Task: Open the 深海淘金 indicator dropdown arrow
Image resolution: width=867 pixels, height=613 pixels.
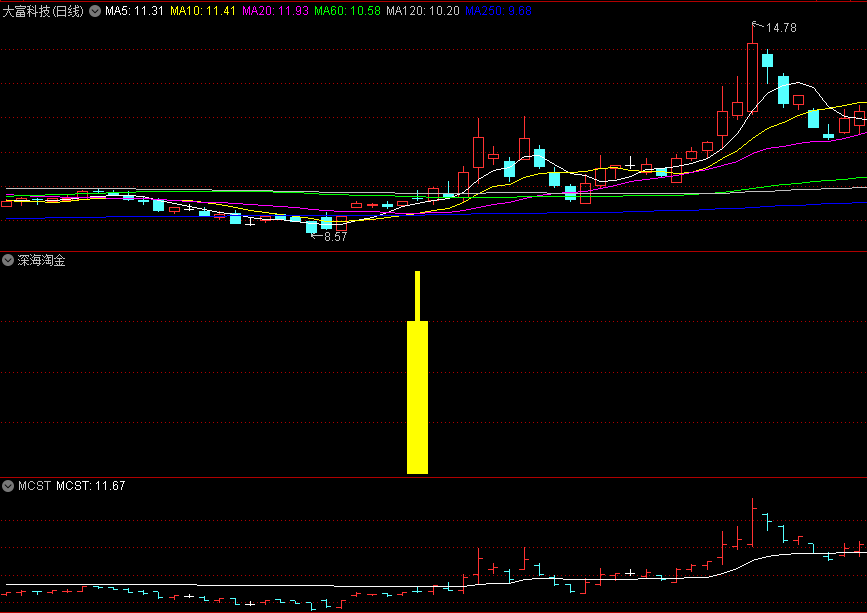Action: 8,260
